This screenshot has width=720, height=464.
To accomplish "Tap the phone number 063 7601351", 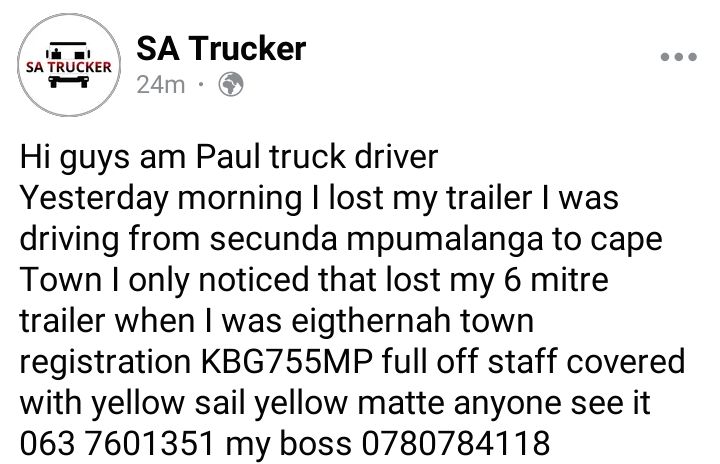I will pos(117,443).
